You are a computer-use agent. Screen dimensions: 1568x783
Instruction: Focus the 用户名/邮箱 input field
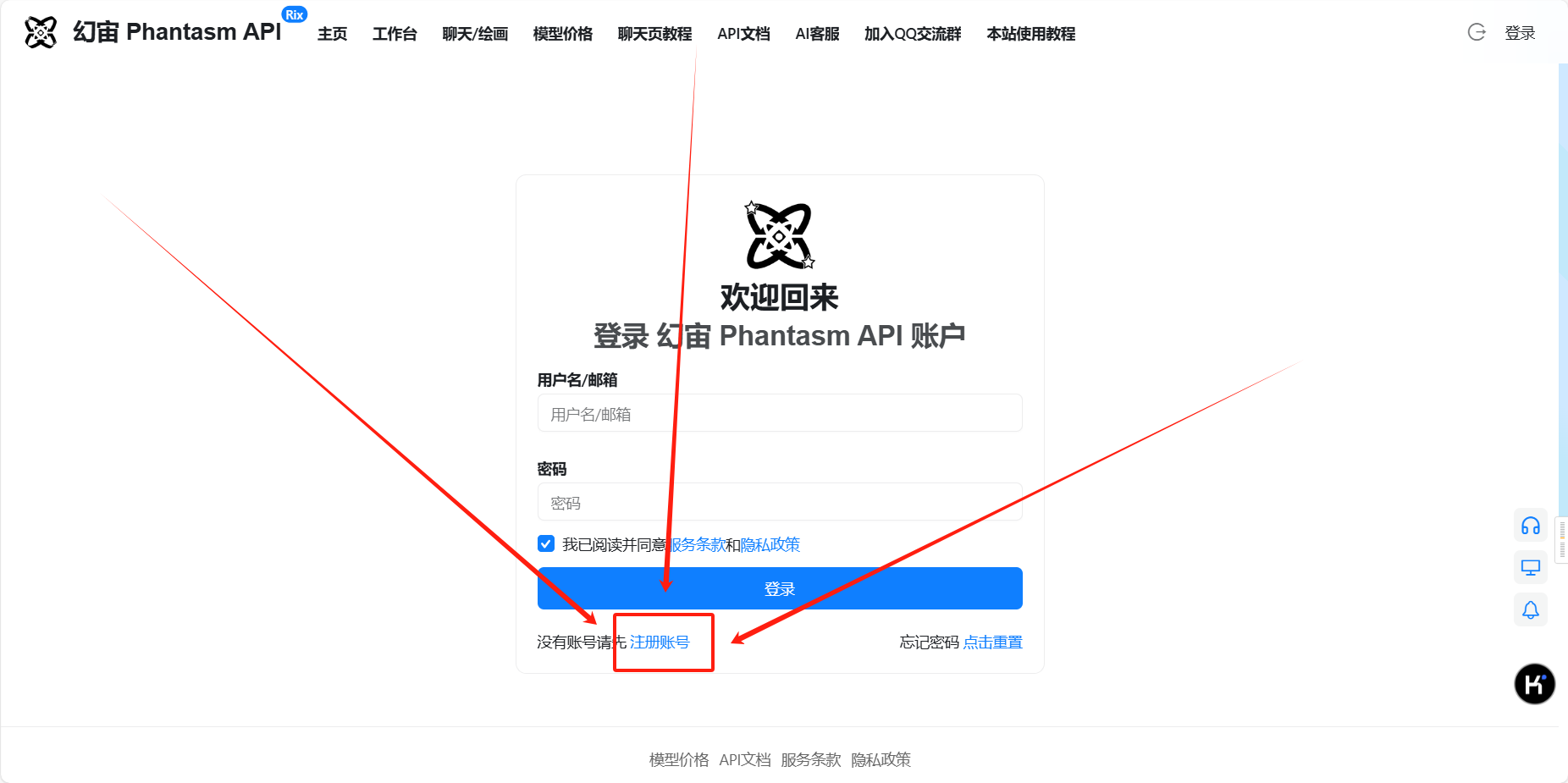[x=780, y=413]
